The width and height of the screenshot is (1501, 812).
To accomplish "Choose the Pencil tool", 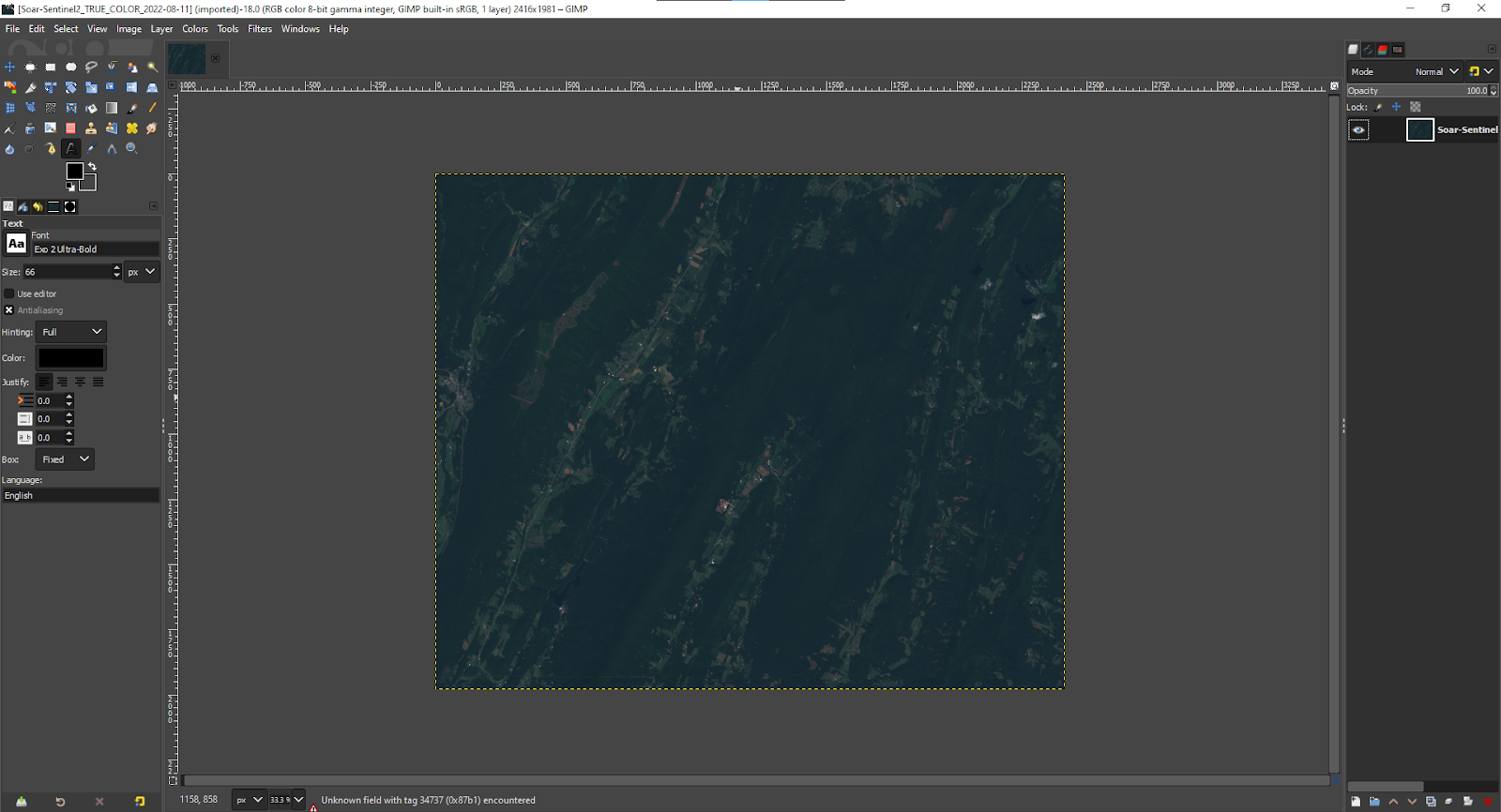I will [x=152, y=108].
